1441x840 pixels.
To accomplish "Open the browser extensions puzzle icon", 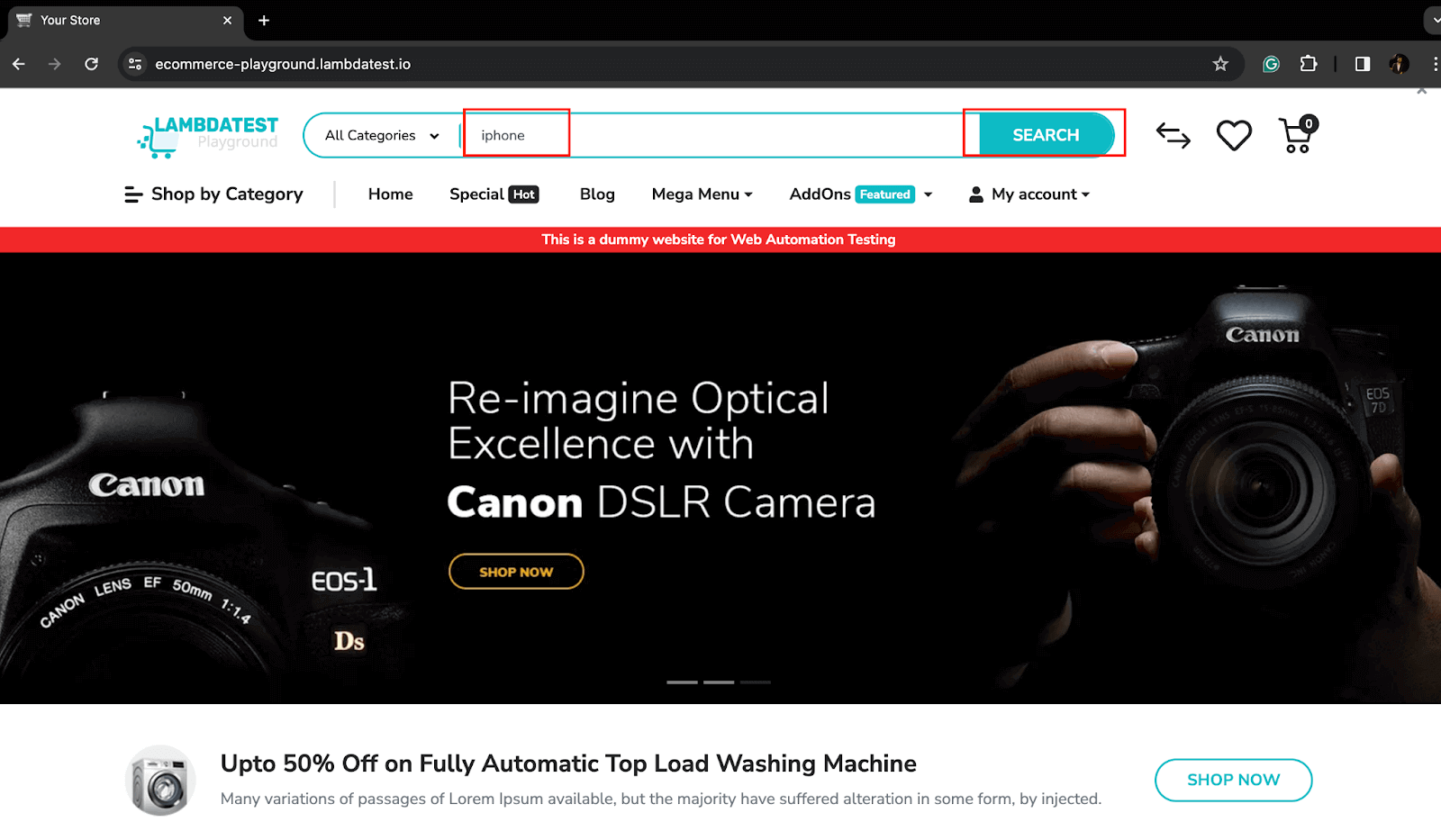I will [1309, 64].
